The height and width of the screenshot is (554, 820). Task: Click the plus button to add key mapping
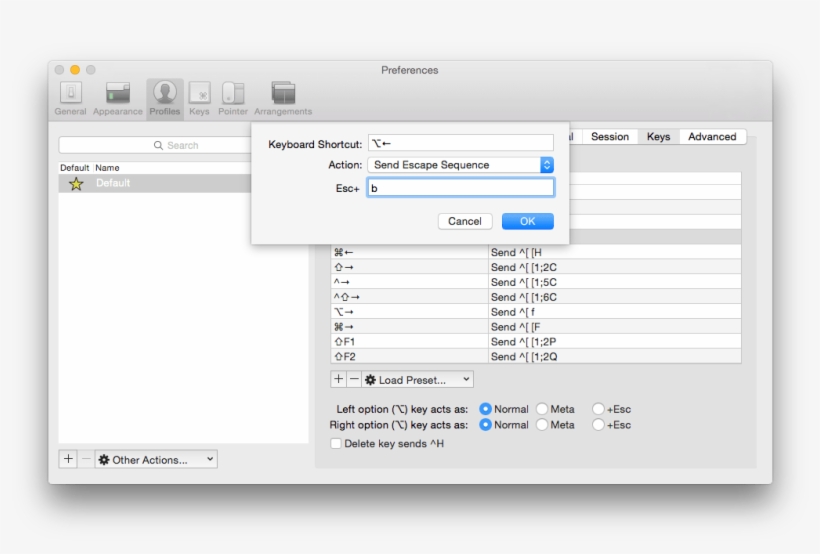(x=338, y=380)
